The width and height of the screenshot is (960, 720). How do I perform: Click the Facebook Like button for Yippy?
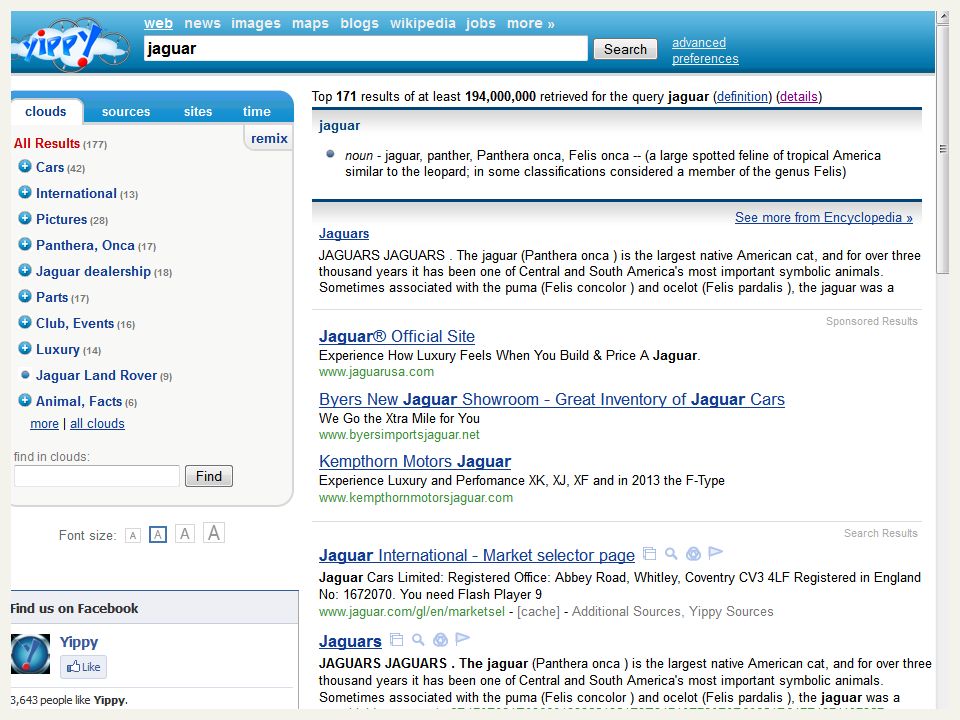[83, 667]
